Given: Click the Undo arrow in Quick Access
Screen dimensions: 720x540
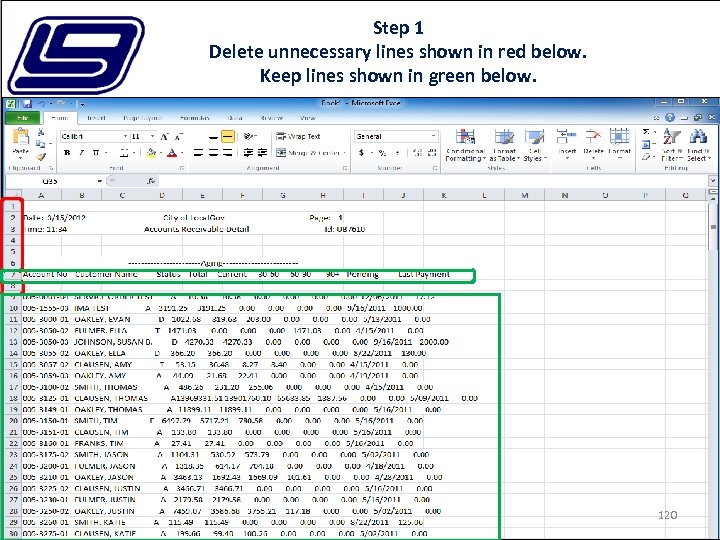Looking at the screenshot, I should tap(42, 104).
